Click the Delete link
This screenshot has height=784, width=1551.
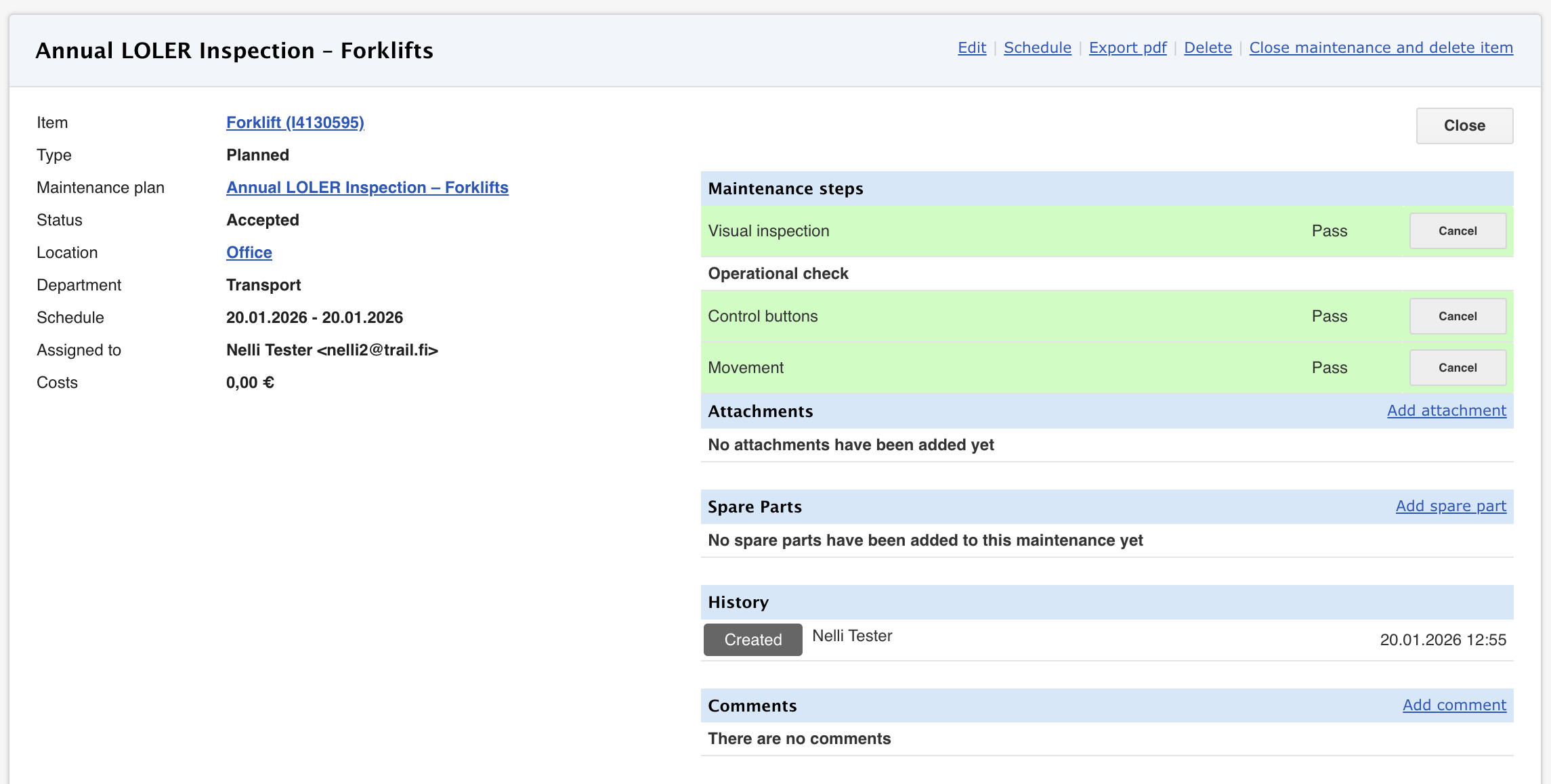point(1207,48)
